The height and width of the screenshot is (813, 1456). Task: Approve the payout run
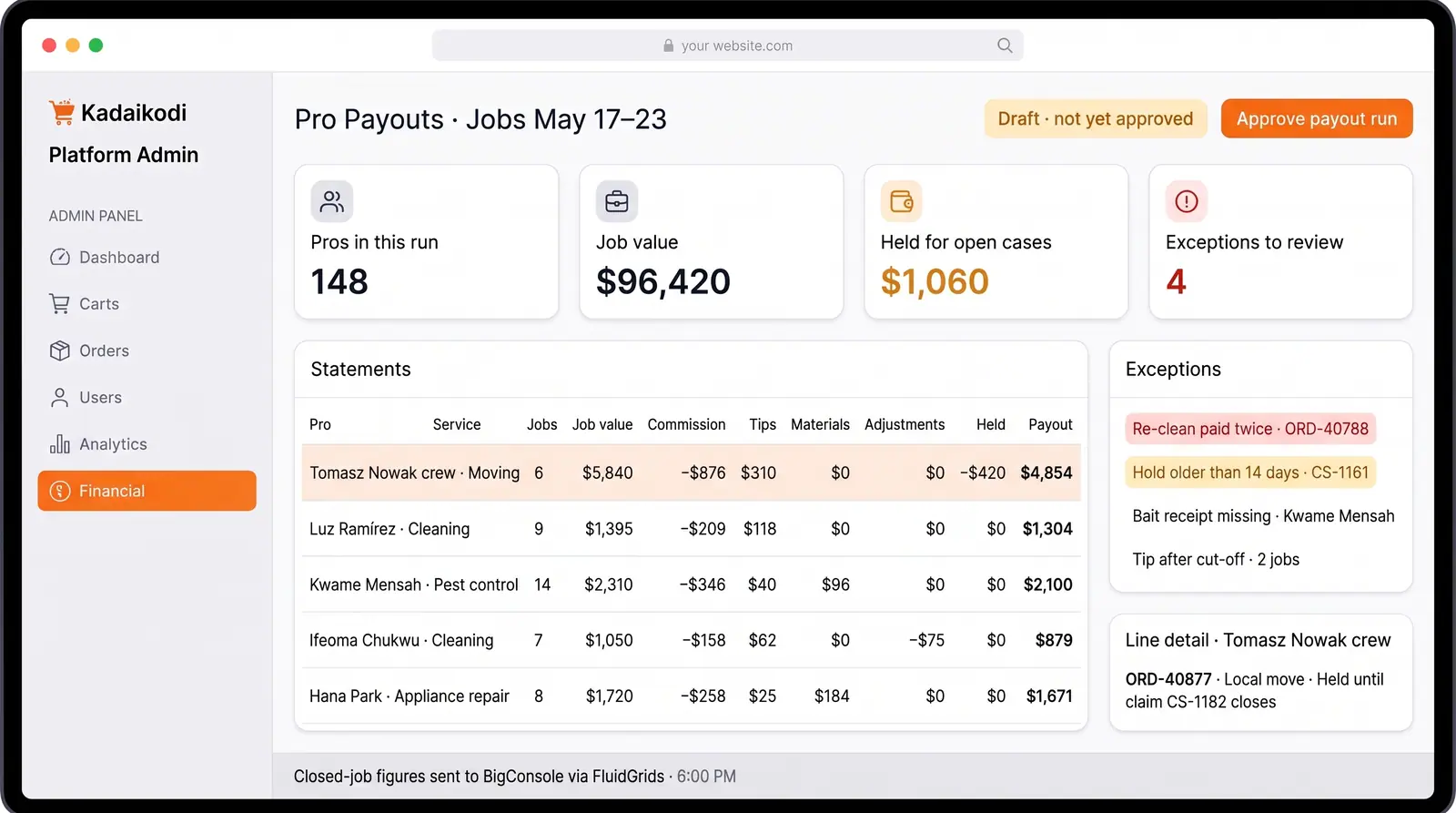[1317, 118]
